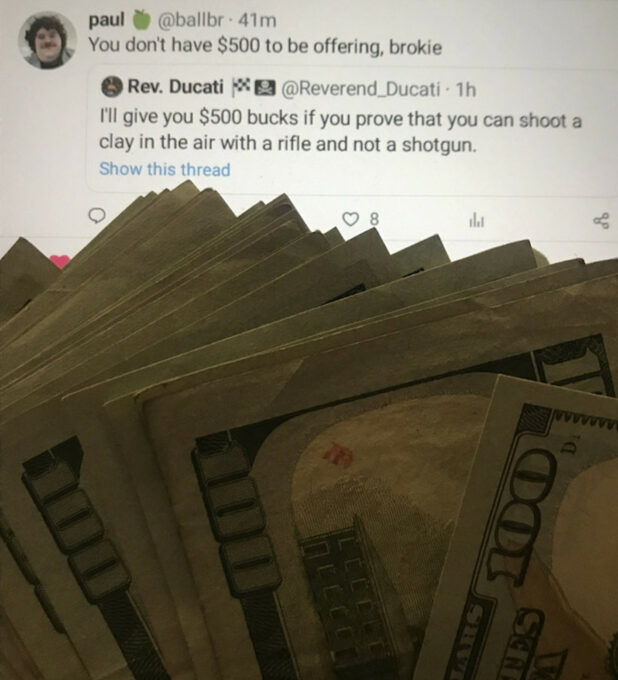Click the @ballbr handle
Screen dimensions: 618x680
tap(190, 20)
